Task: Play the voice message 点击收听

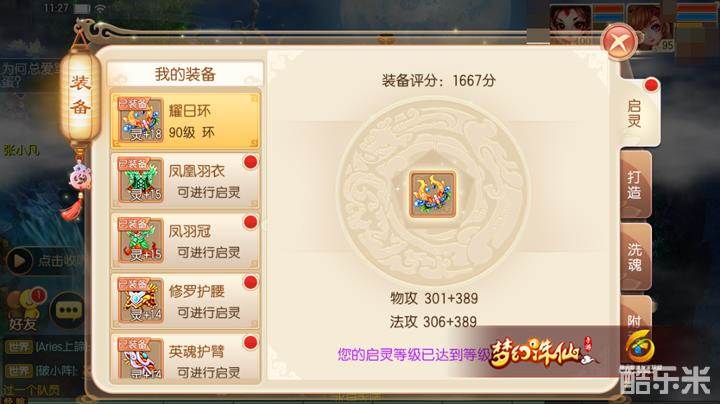Action: [44, 260]
